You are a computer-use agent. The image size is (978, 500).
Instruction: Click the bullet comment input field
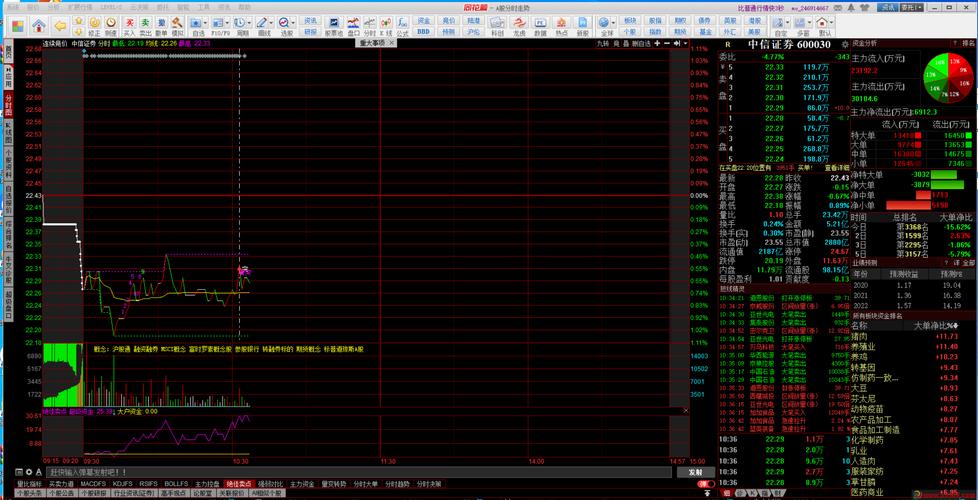(360, 473)
